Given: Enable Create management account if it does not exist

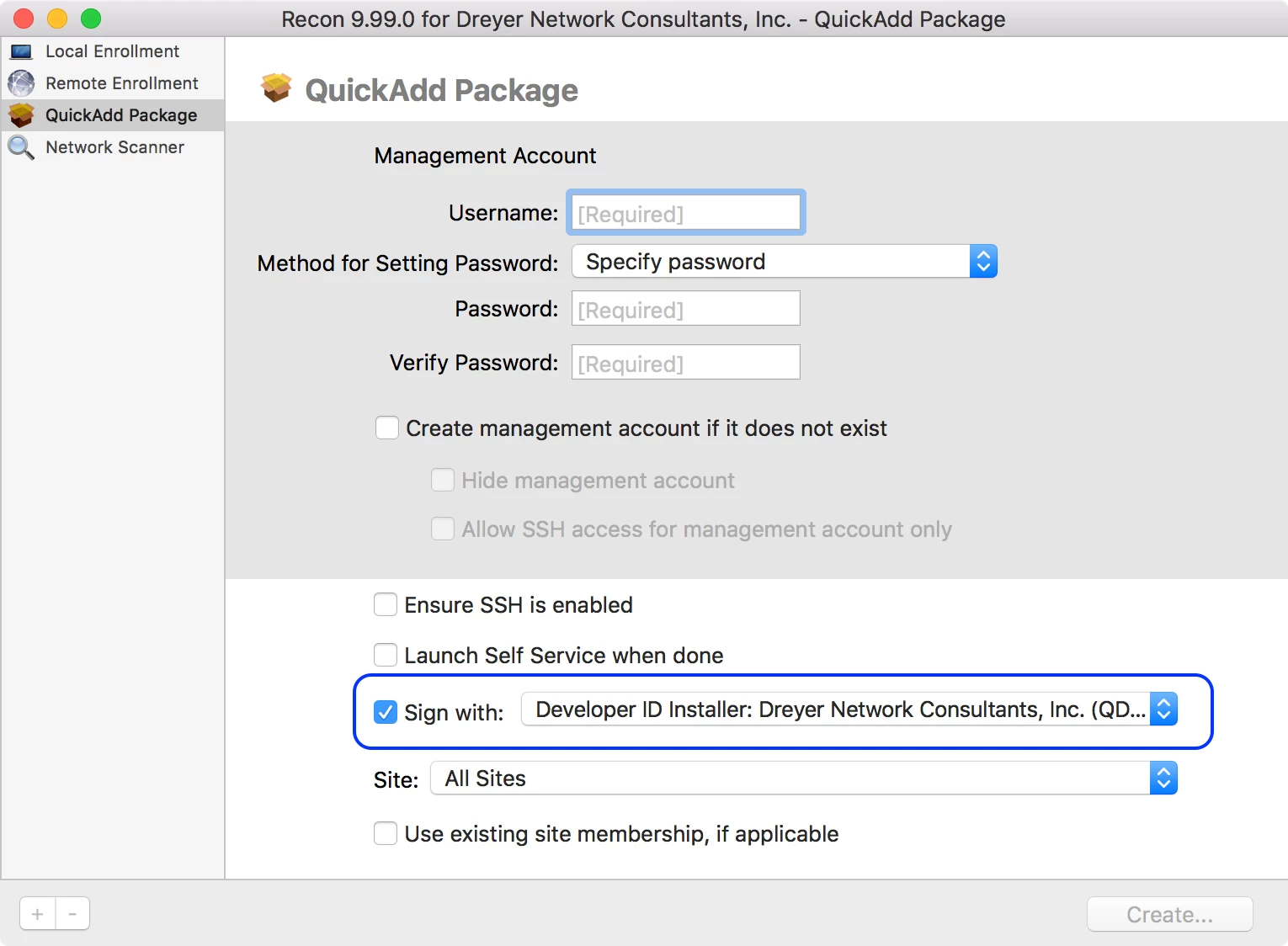Looking at the screenshot, I should click(x=387, y=428).
